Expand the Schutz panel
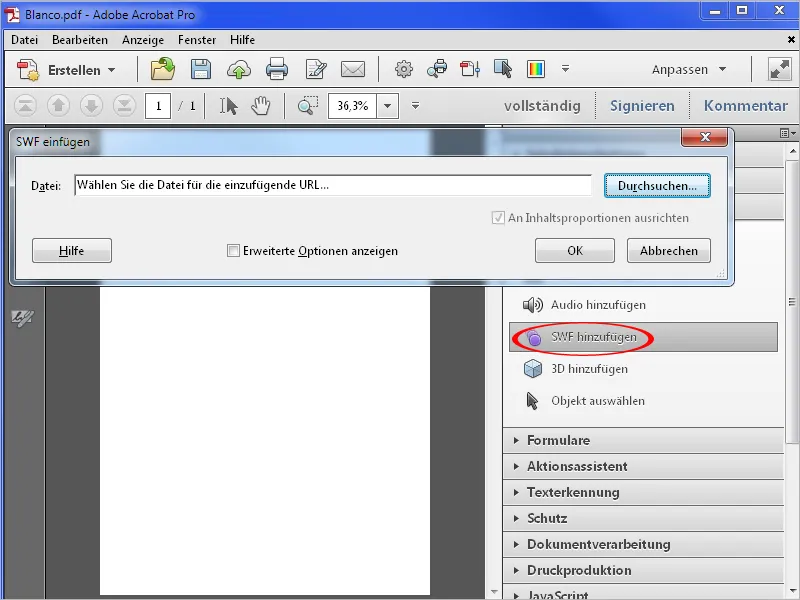800x600 pixels. 643,518
